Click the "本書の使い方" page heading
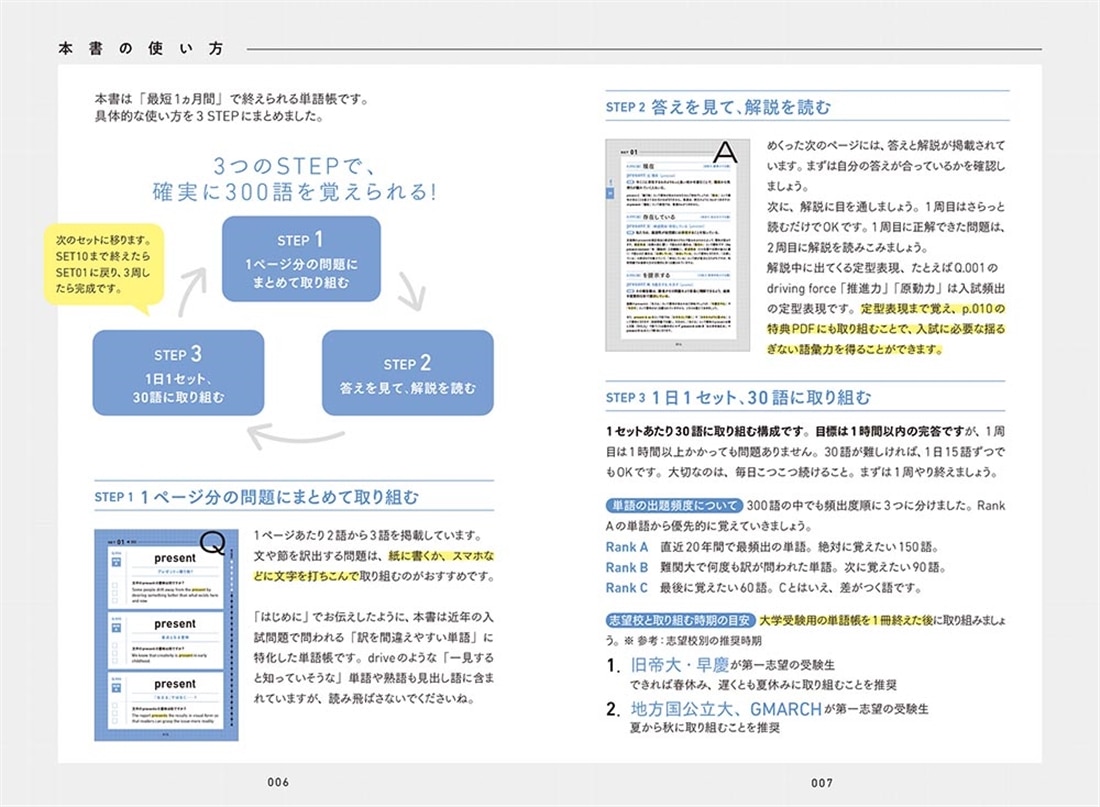This screenshot has width=1100, height=807. [141, 48]
